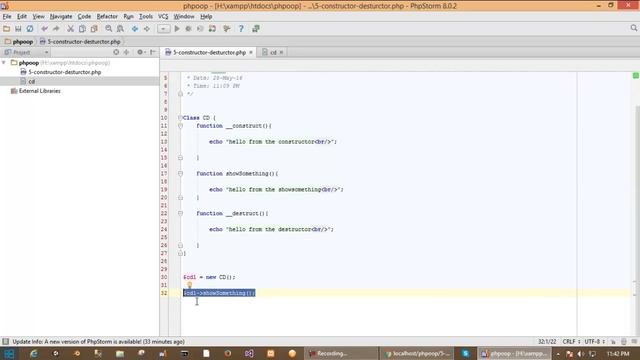640x360 pixels.
Task: Open the File menu
Action: pyautogui.click(x=7, y=16)
